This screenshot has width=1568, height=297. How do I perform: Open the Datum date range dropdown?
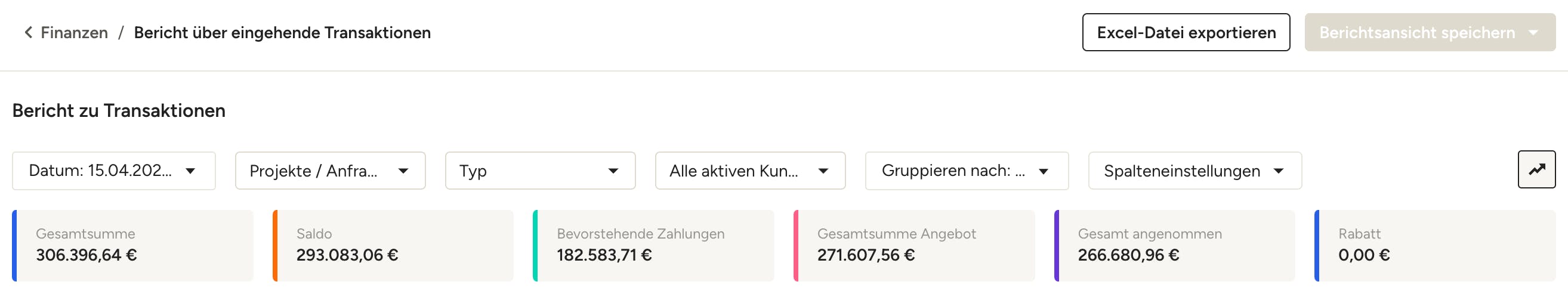114,171
